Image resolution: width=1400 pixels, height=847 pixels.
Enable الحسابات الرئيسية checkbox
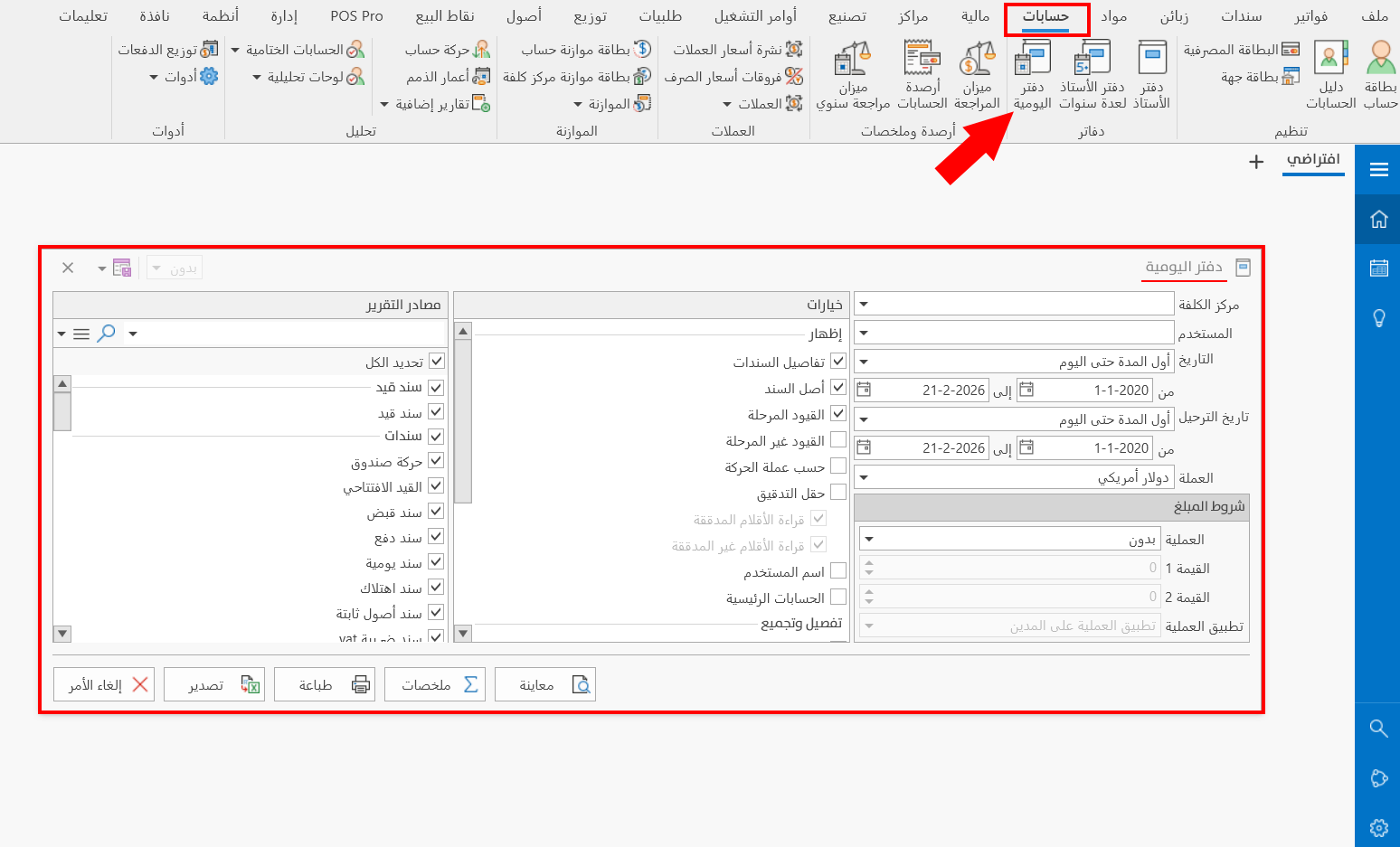point(838,598)
